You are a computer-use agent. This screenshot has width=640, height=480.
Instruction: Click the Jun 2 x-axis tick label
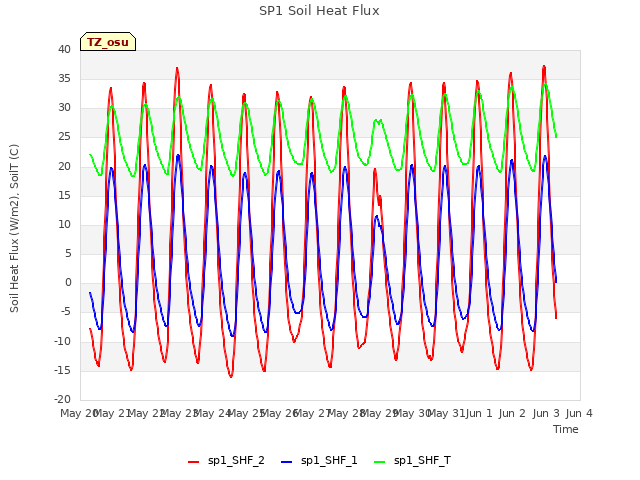pos(512,413)
